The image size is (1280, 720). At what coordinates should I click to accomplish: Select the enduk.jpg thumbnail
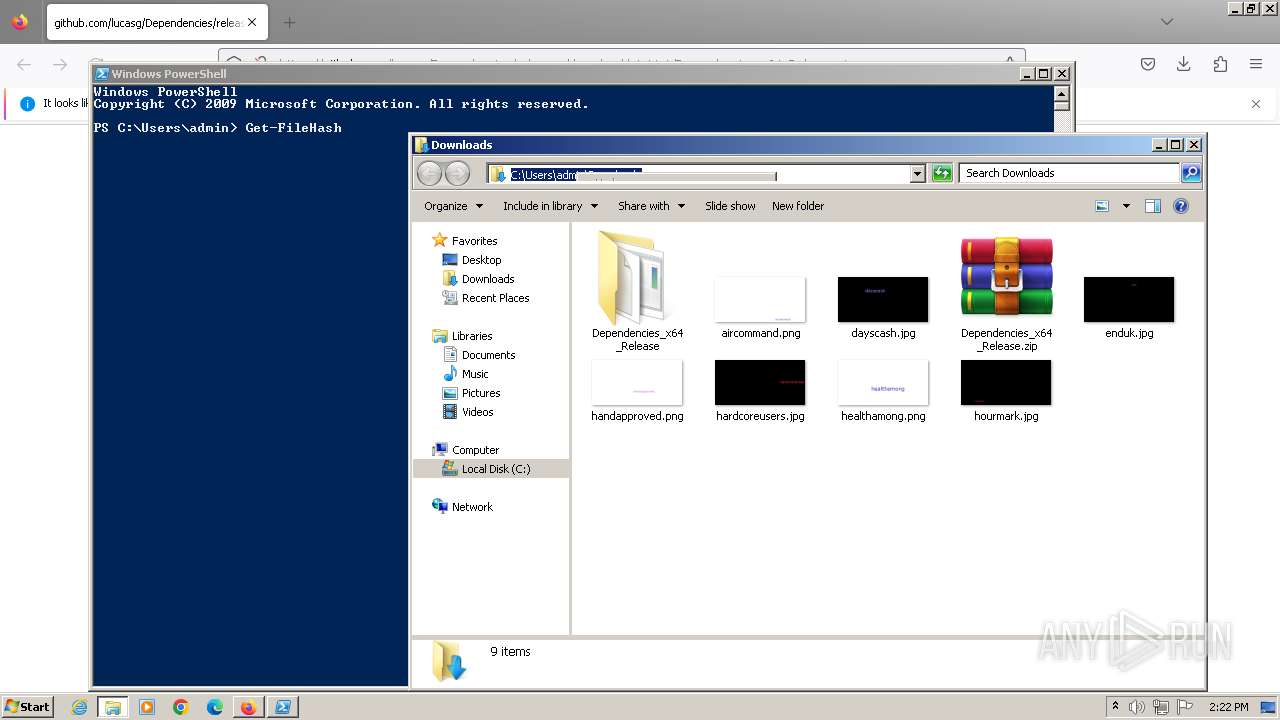(1129, 308)
